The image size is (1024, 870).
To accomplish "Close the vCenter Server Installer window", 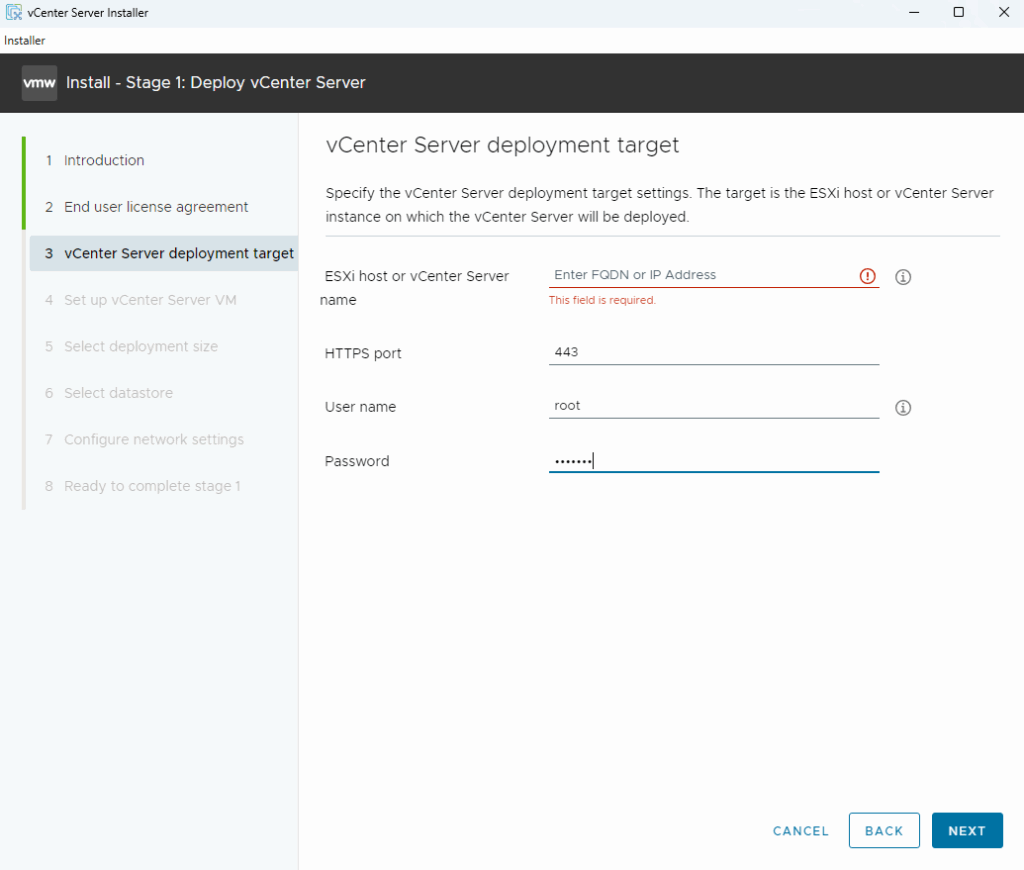I will click(x=1004, y=12).
